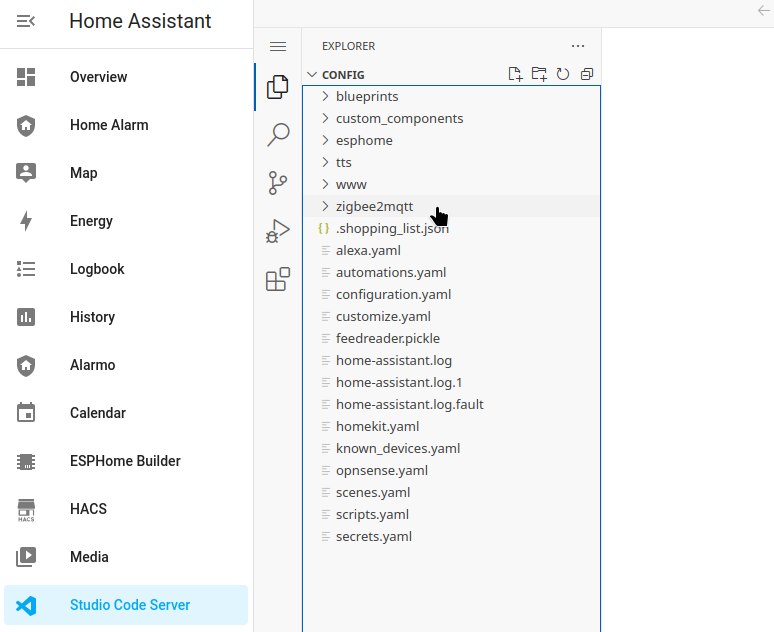This screenshot has width=774, height=632.
Task: Expand the zigbee2mqtt folder
Action: click(452, 206)
